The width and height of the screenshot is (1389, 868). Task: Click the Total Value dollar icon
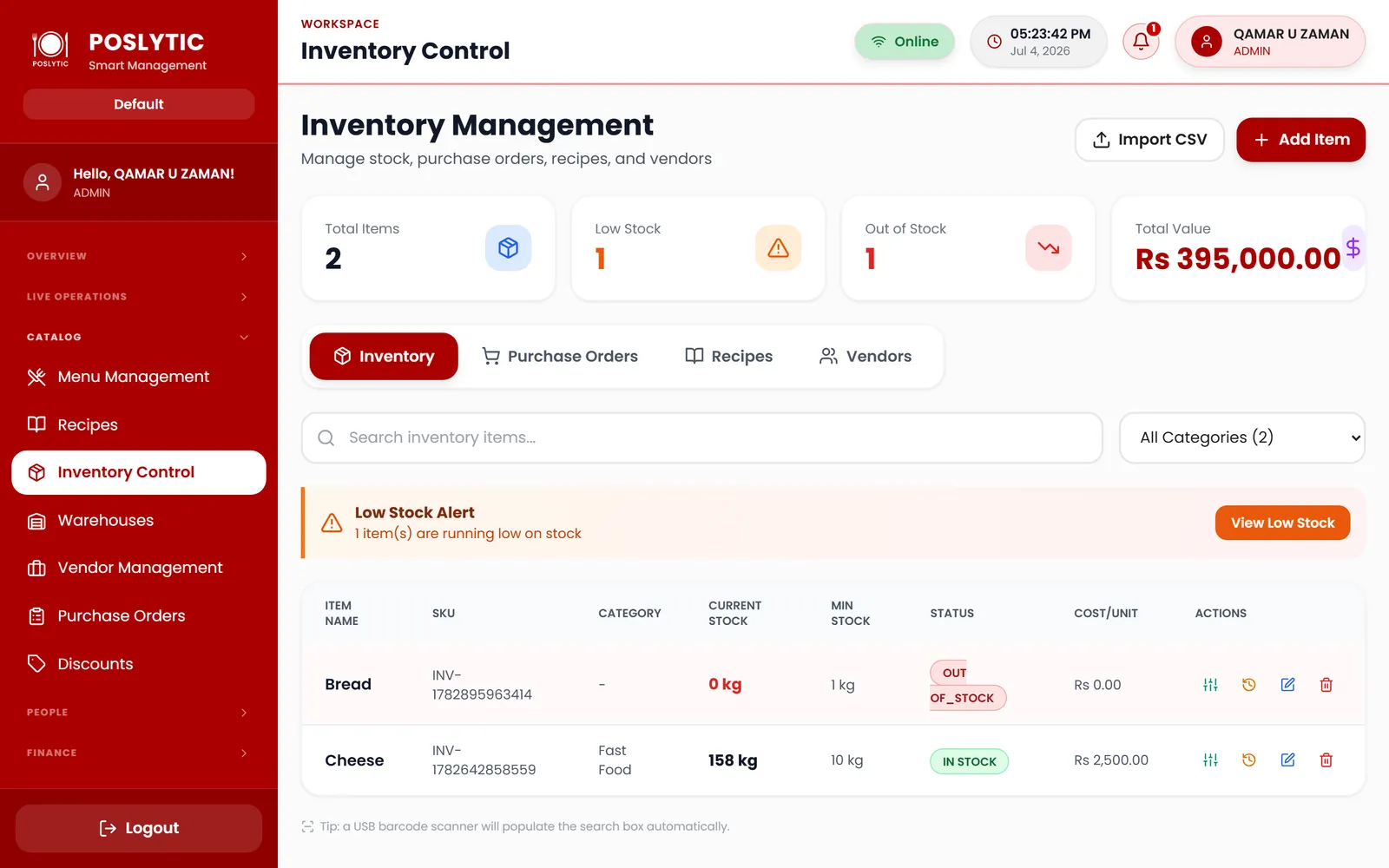coord(1353,247)
